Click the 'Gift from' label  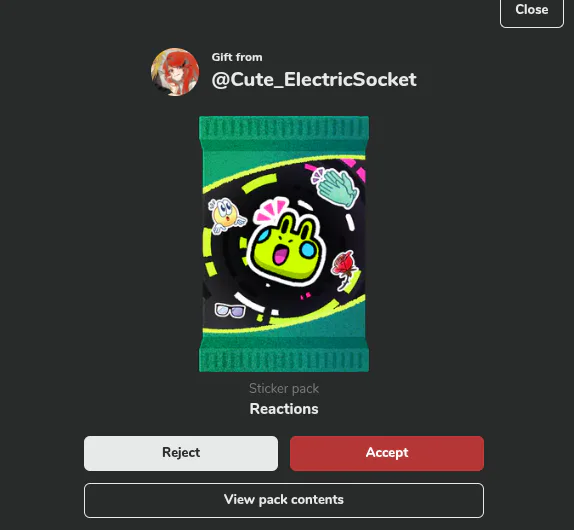point(237,57)
